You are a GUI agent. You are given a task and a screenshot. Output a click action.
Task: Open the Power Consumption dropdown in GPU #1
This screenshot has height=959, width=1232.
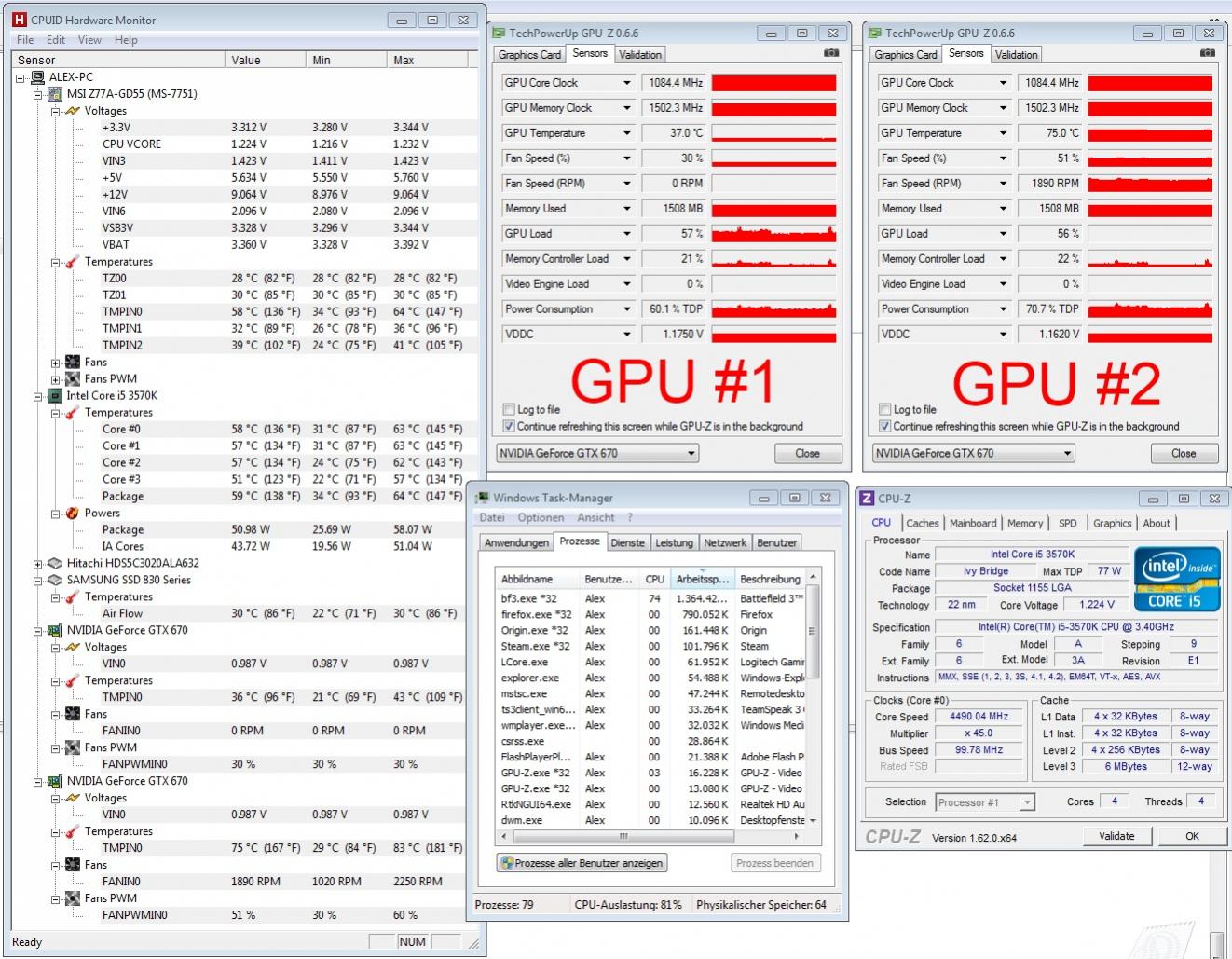[x=627, y=309]
